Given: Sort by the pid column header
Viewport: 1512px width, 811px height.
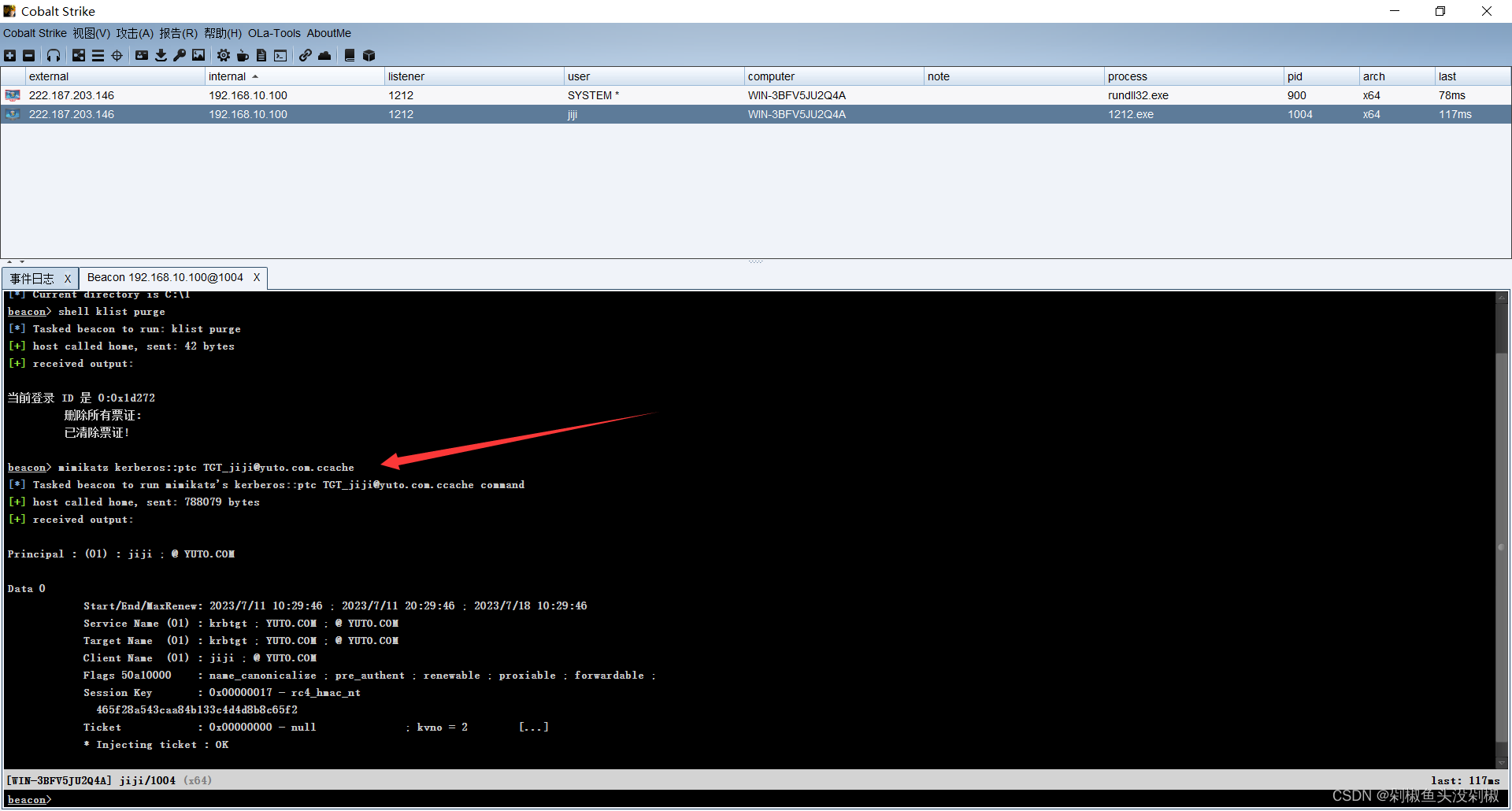Looking at the screenshot, I should tap(1321, 76).
